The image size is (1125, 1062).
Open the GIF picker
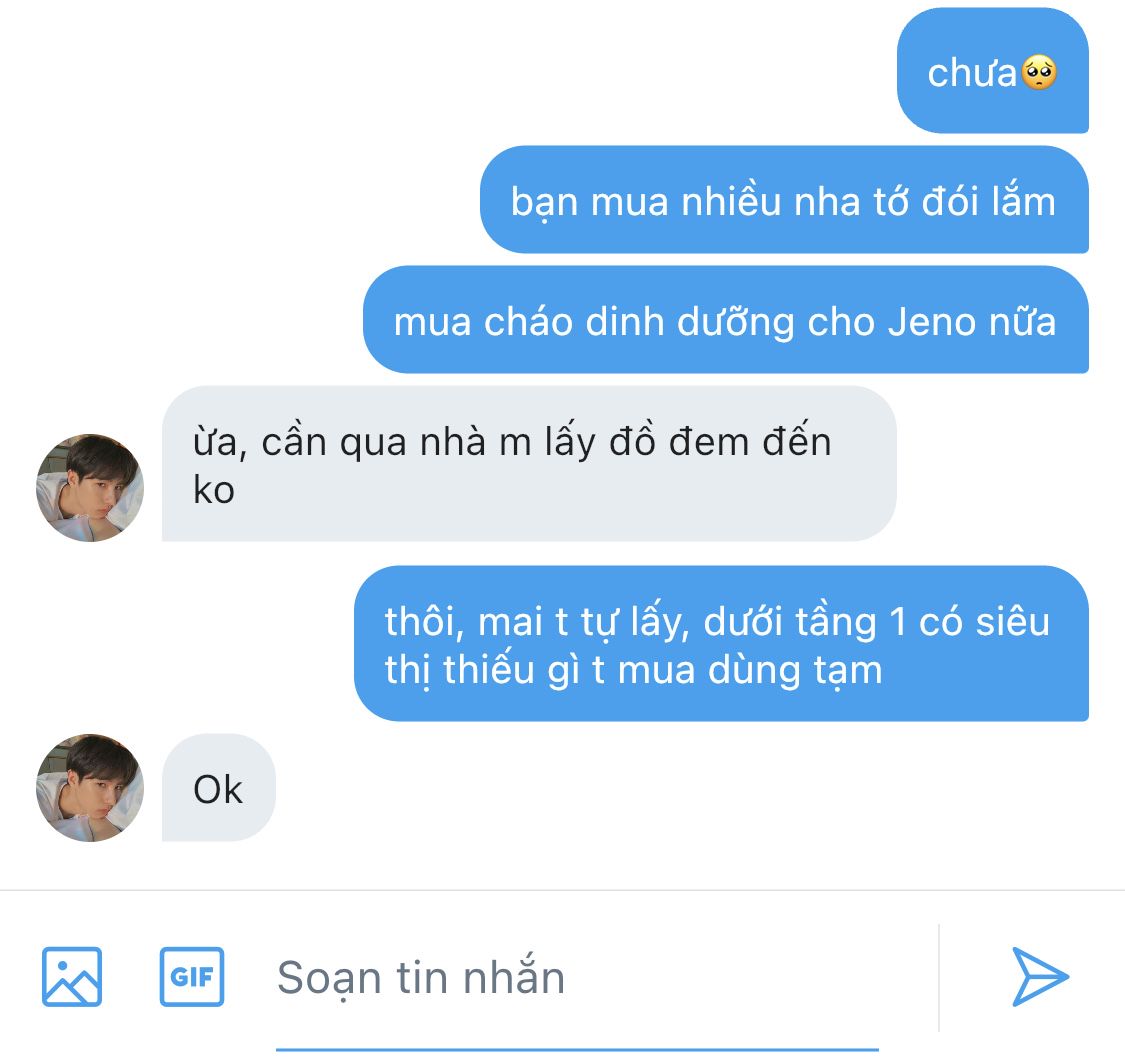(x=192, y=976)
